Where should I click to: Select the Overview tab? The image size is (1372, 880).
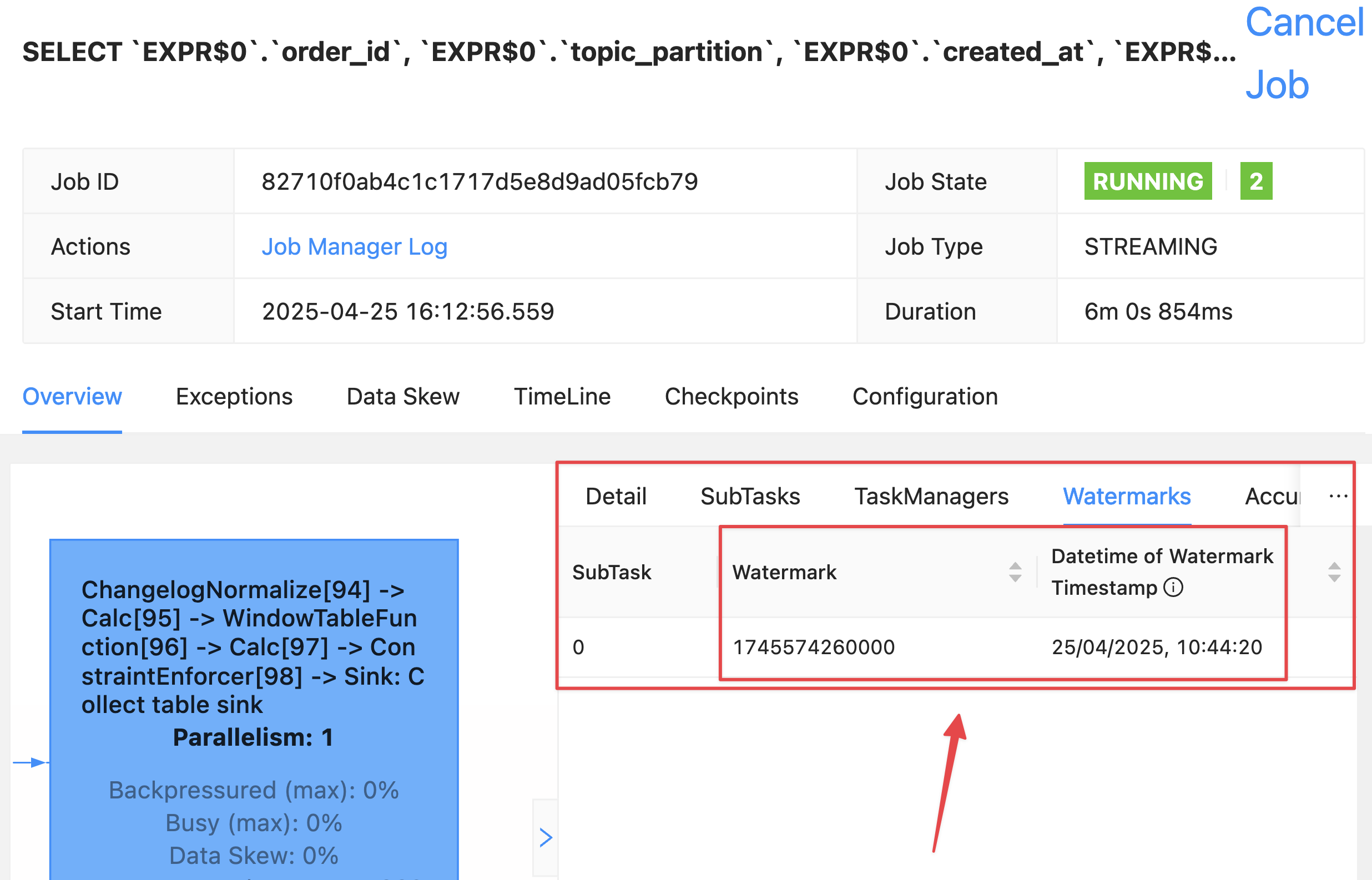(72, 397)
